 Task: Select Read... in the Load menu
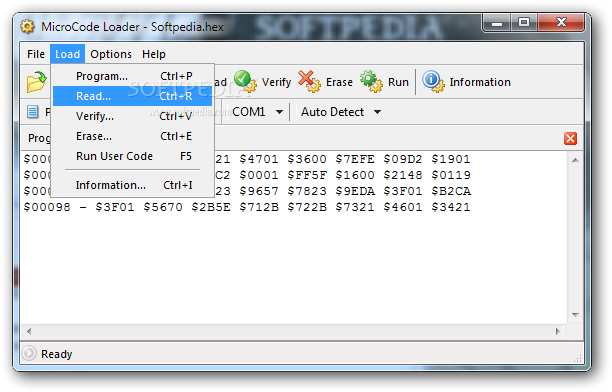click(133, 96)
